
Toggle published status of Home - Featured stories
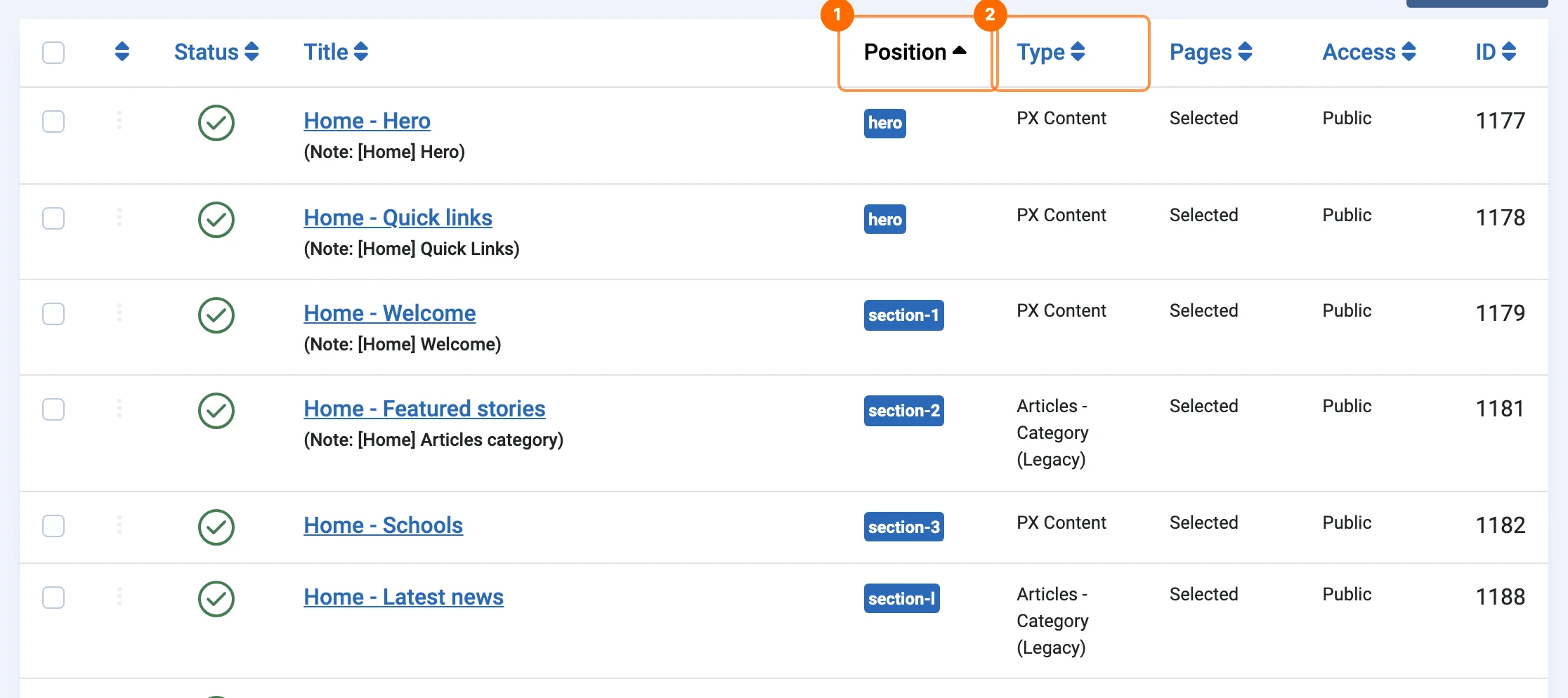pos(216,411)
